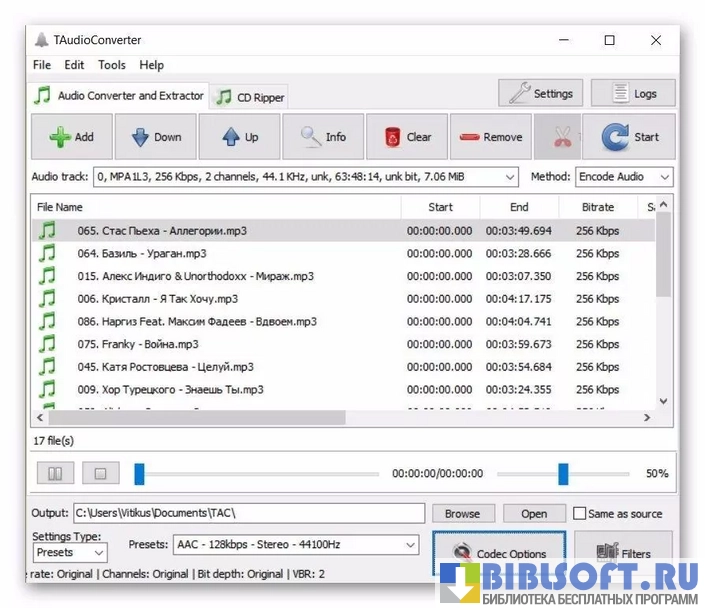Open the Tools menu
Screen dimensions: 705x608
[112, 65]
